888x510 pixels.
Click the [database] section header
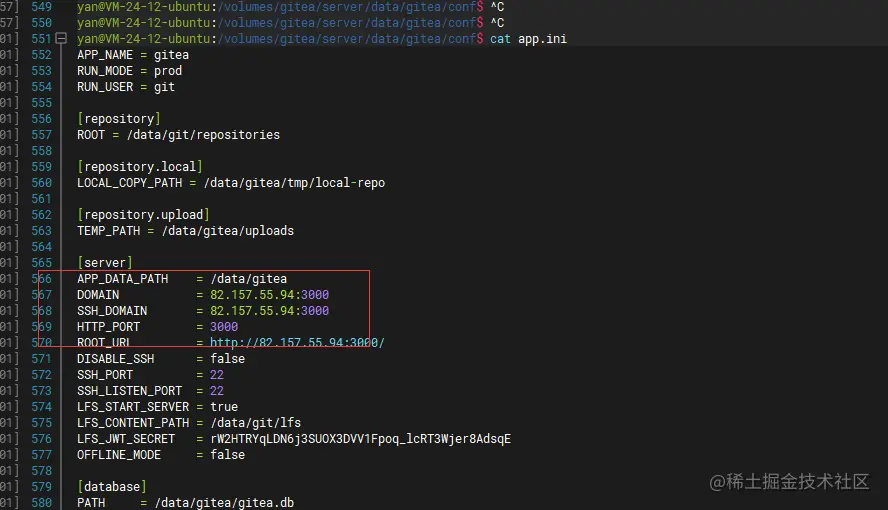click(x=112, y=487)
